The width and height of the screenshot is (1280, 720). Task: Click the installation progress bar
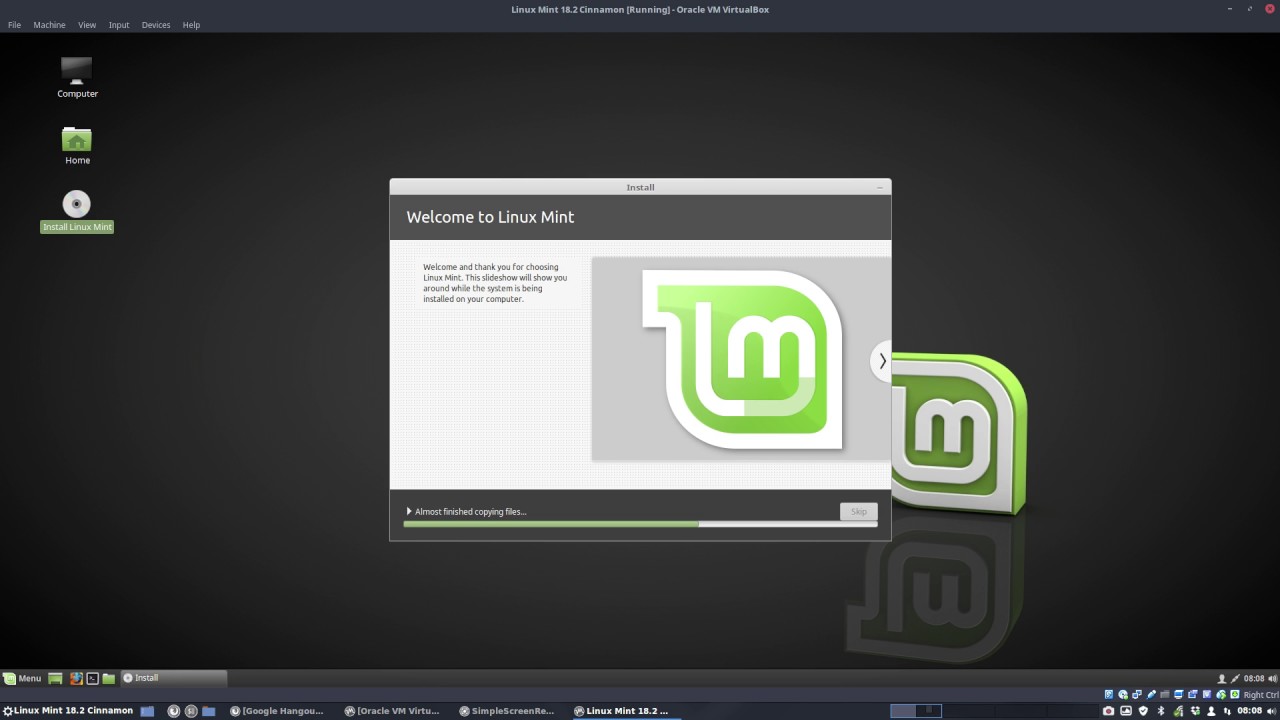point(640,524)
